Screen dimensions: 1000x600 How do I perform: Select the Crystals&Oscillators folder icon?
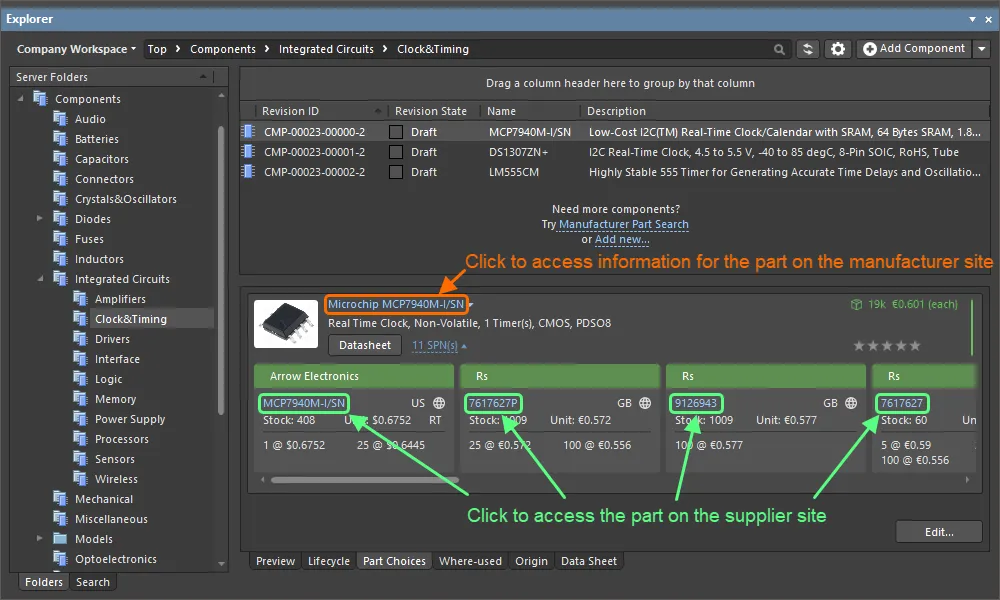[x=61, y=198]
